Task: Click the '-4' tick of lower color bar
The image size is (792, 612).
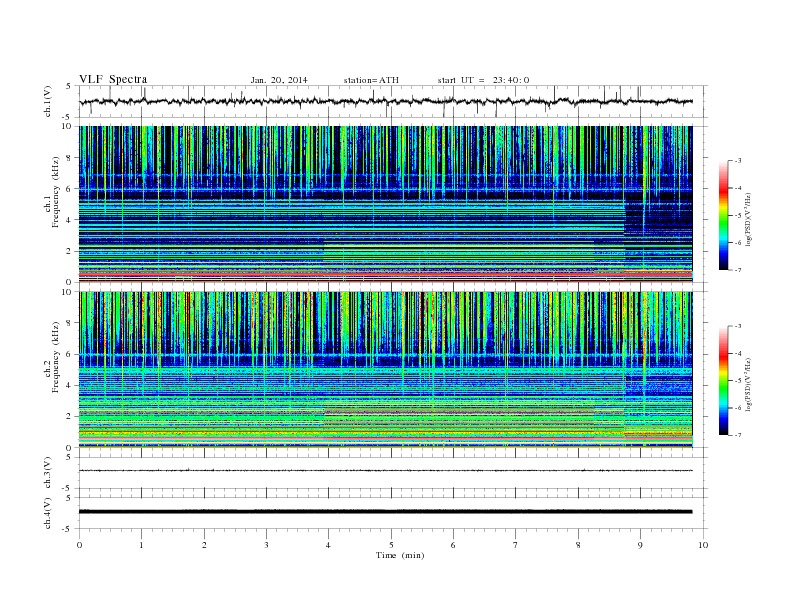Action: point(737,353)
